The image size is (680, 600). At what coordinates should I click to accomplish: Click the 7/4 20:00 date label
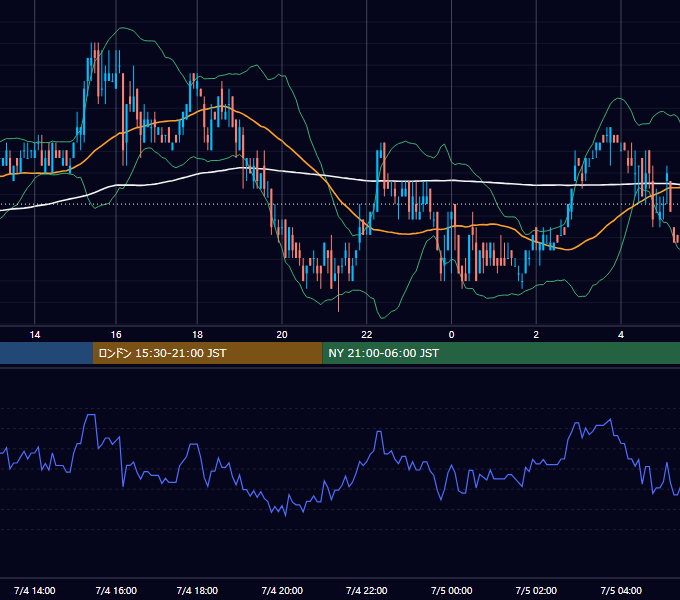click(282, 591)
